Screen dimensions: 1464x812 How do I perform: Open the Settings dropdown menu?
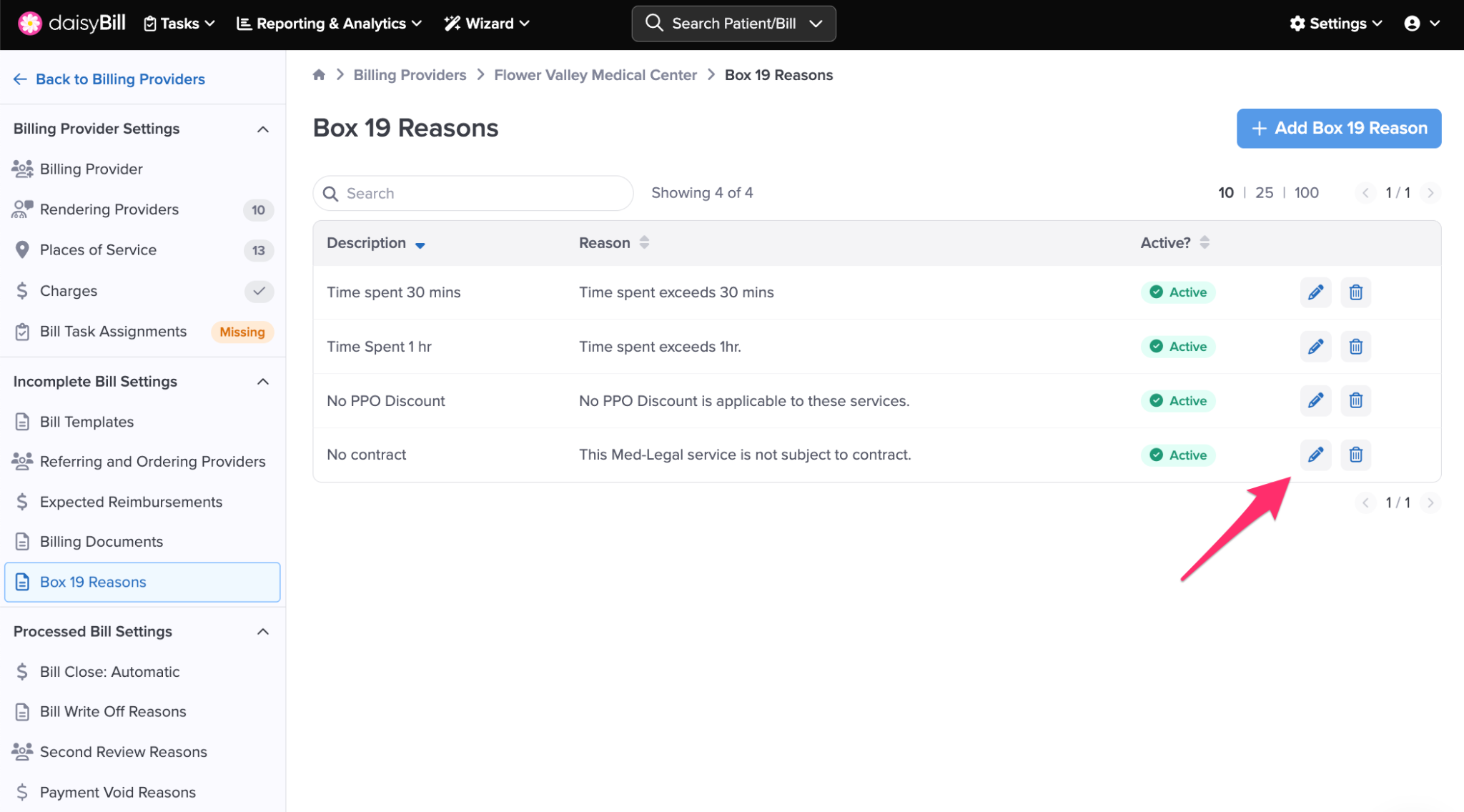[1335, 24]
